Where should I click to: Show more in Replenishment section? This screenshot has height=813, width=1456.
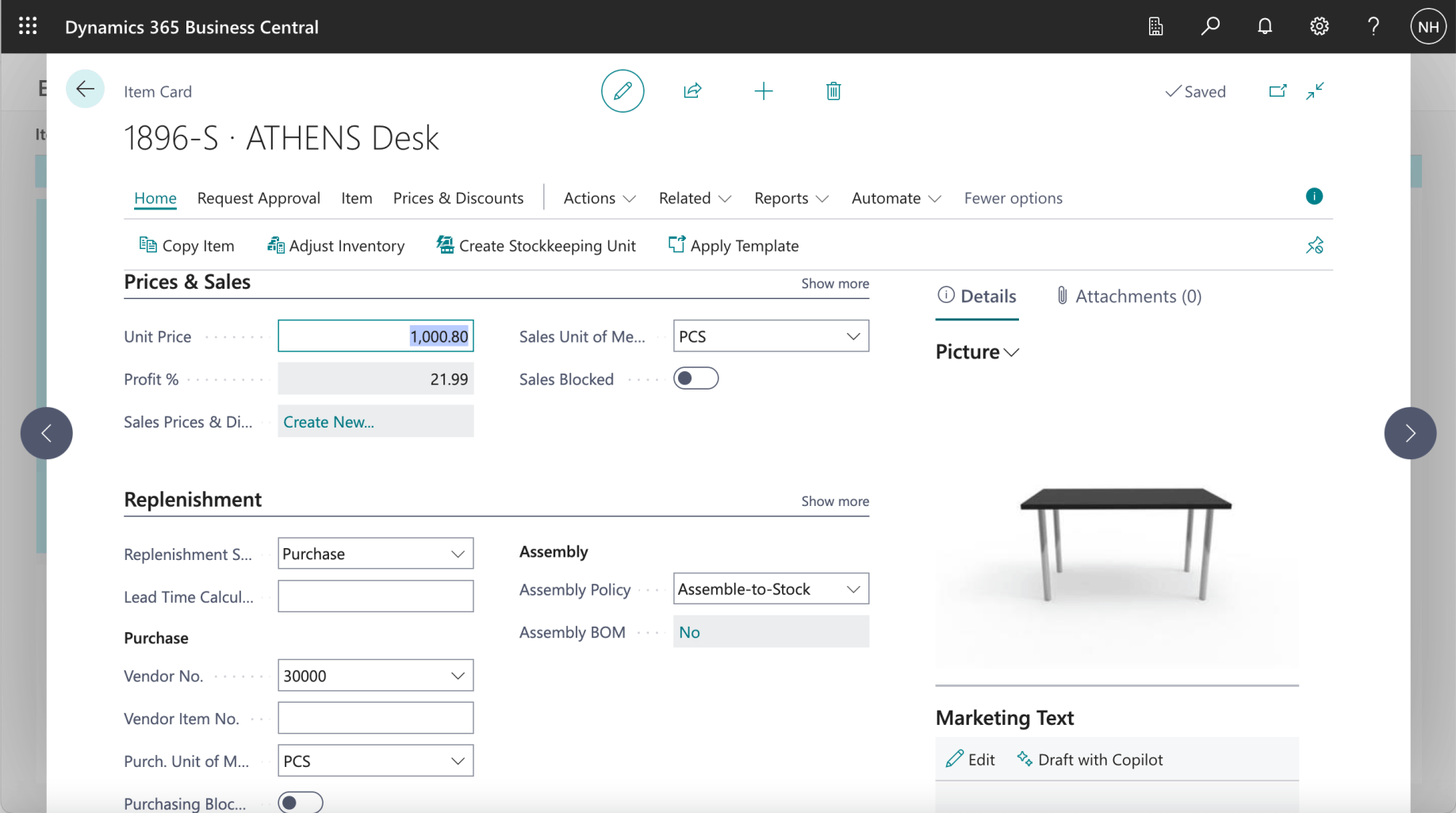pos(835,501)
